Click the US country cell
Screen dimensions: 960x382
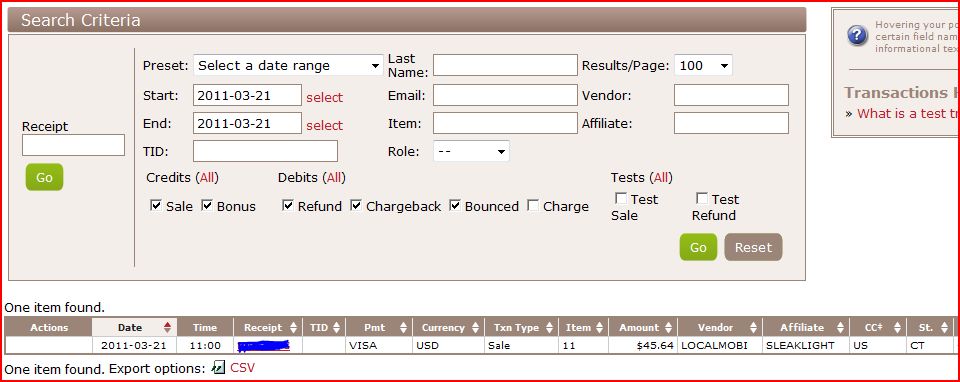877,345
